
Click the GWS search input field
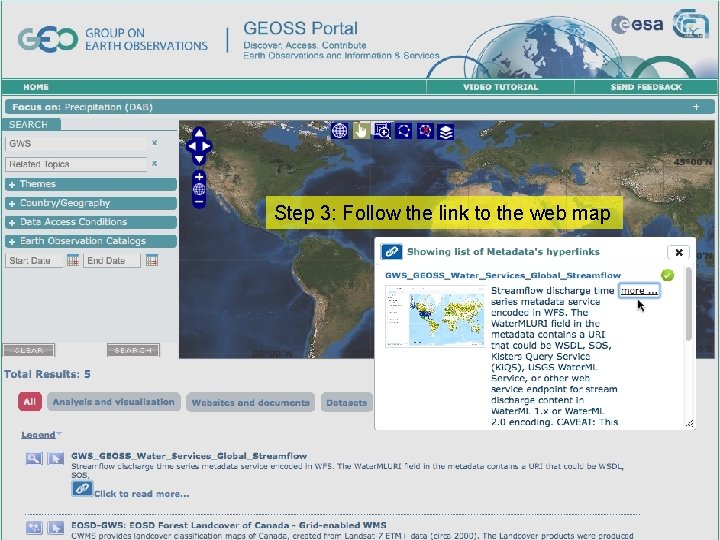(77, 144)
